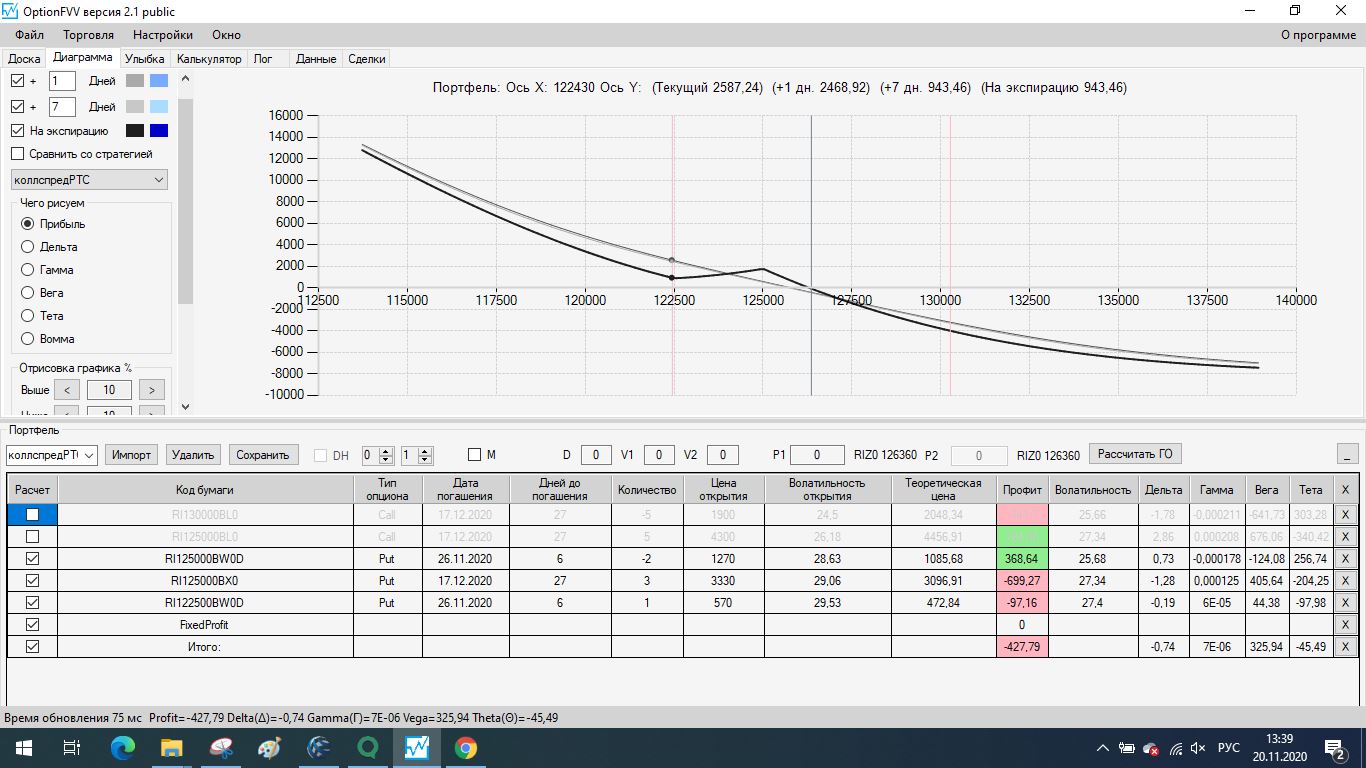Open File Explorer from the taskbar
Image resolution: width=1366 pixels, height=768 pixels.
[x=172, y=748]
